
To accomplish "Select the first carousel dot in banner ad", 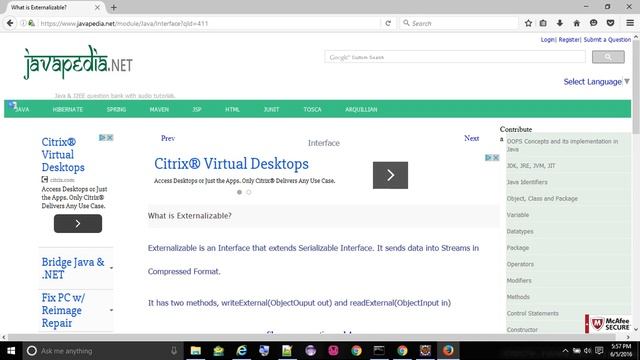I will [240, 192].
